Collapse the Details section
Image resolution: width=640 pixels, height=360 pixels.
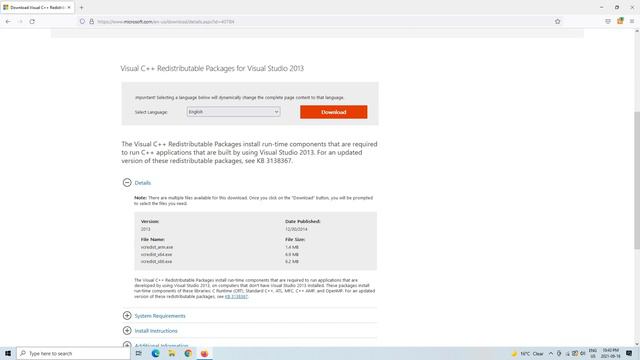click(x=127, y=182)
